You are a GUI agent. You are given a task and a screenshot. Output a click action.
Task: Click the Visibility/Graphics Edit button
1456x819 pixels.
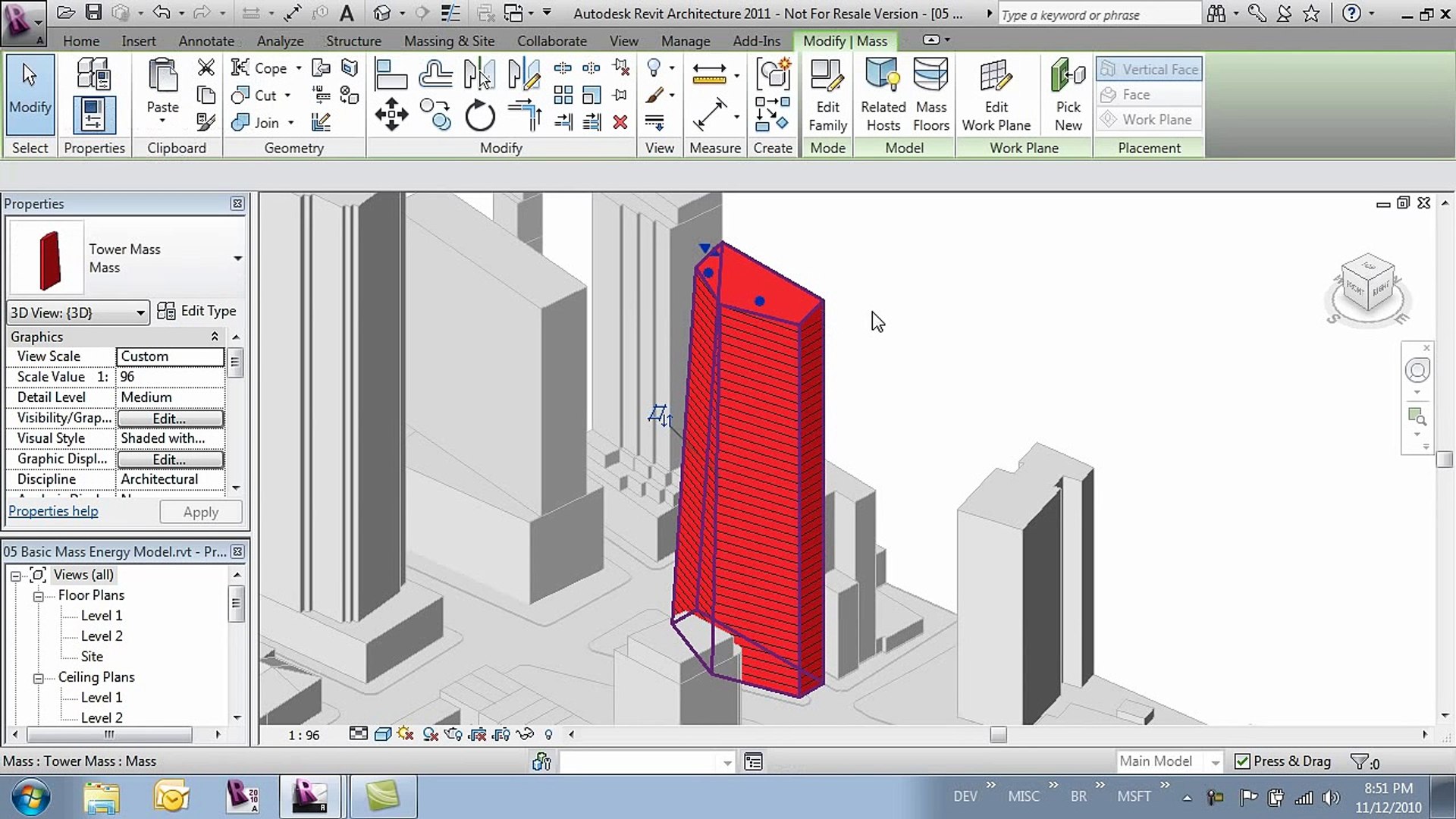coord(170,419)
